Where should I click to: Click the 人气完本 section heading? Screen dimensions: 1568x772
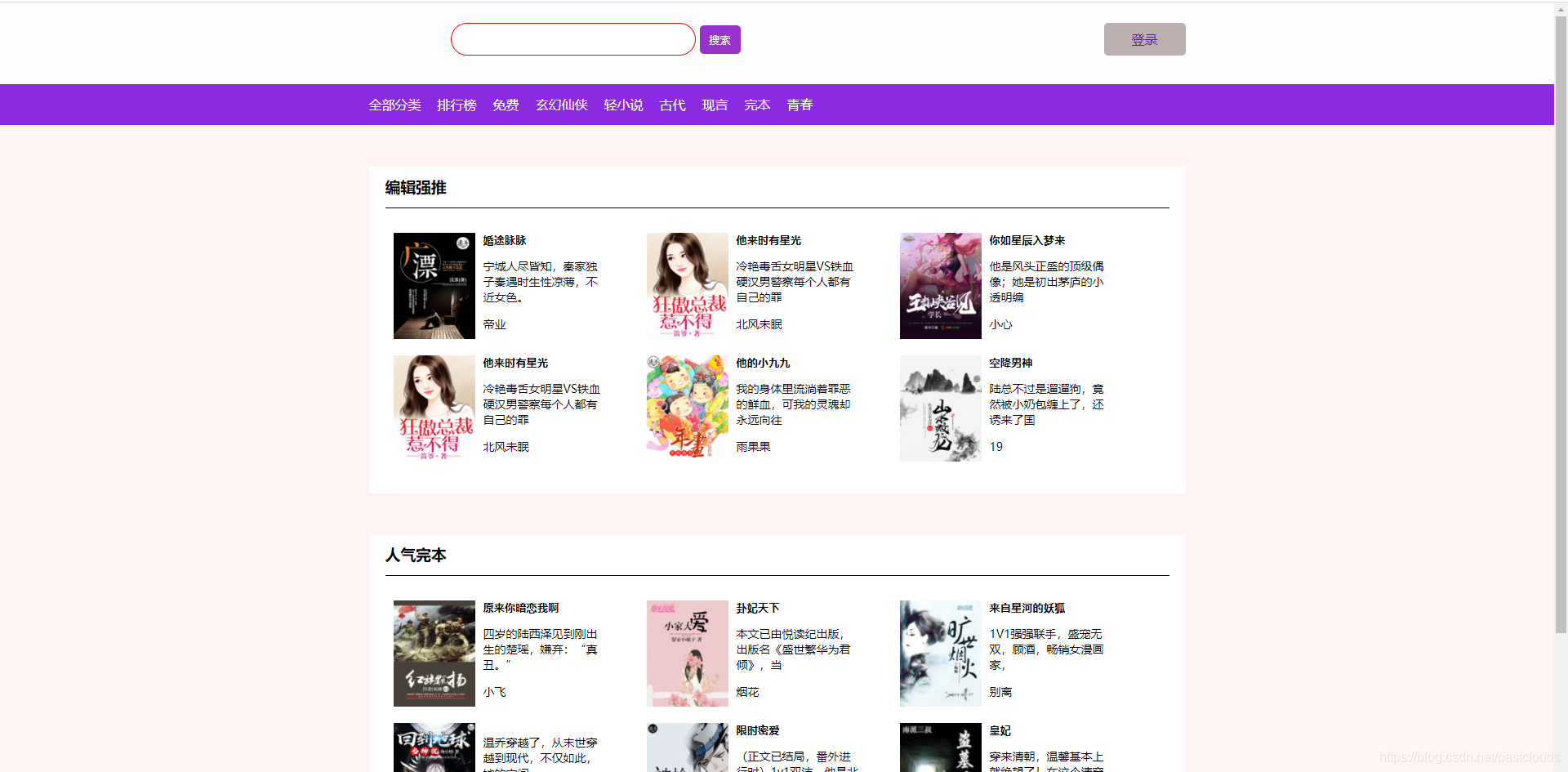416,556
